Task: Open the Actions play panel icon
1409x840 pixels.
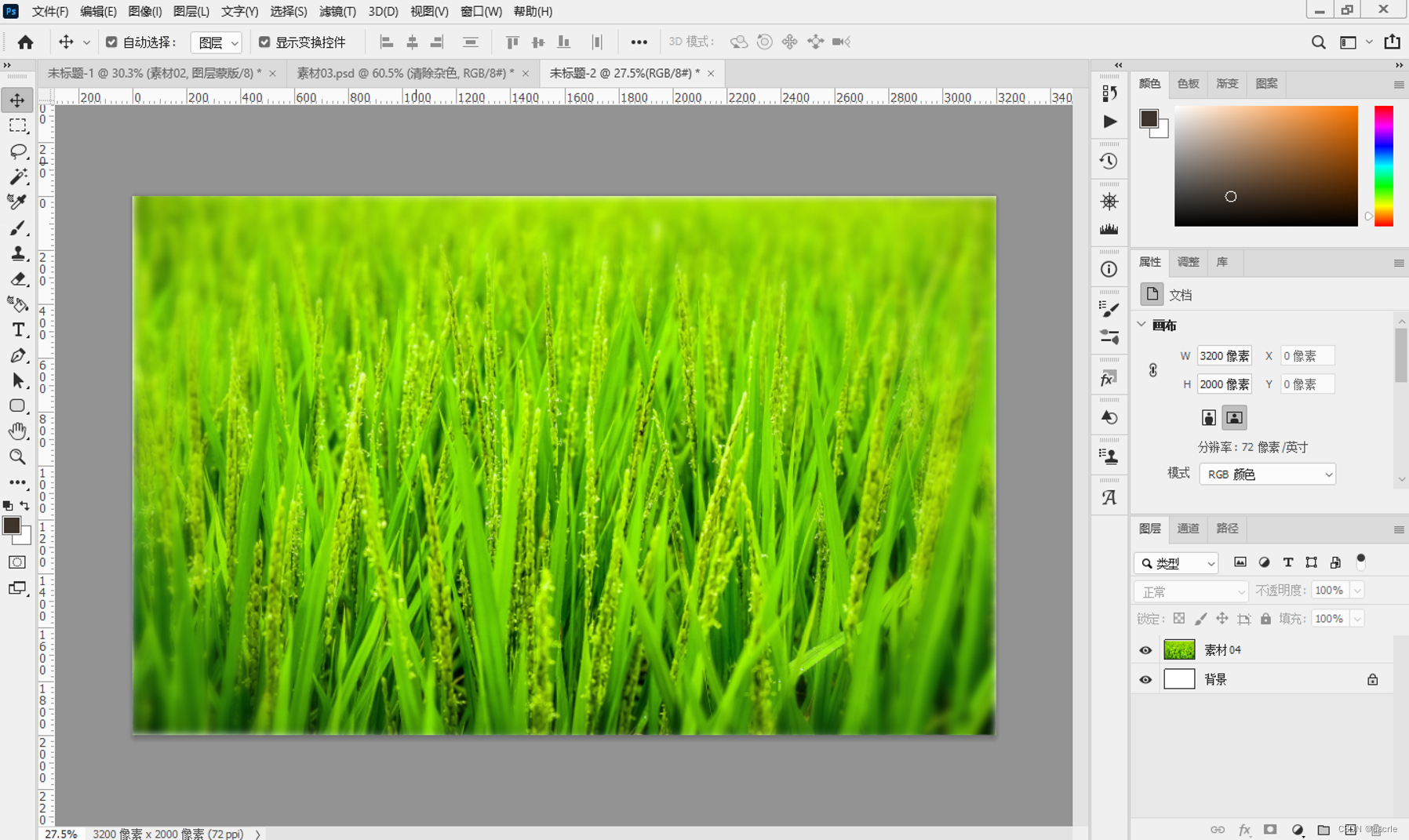Action: pyautogui.click(x=1109, y=122)
